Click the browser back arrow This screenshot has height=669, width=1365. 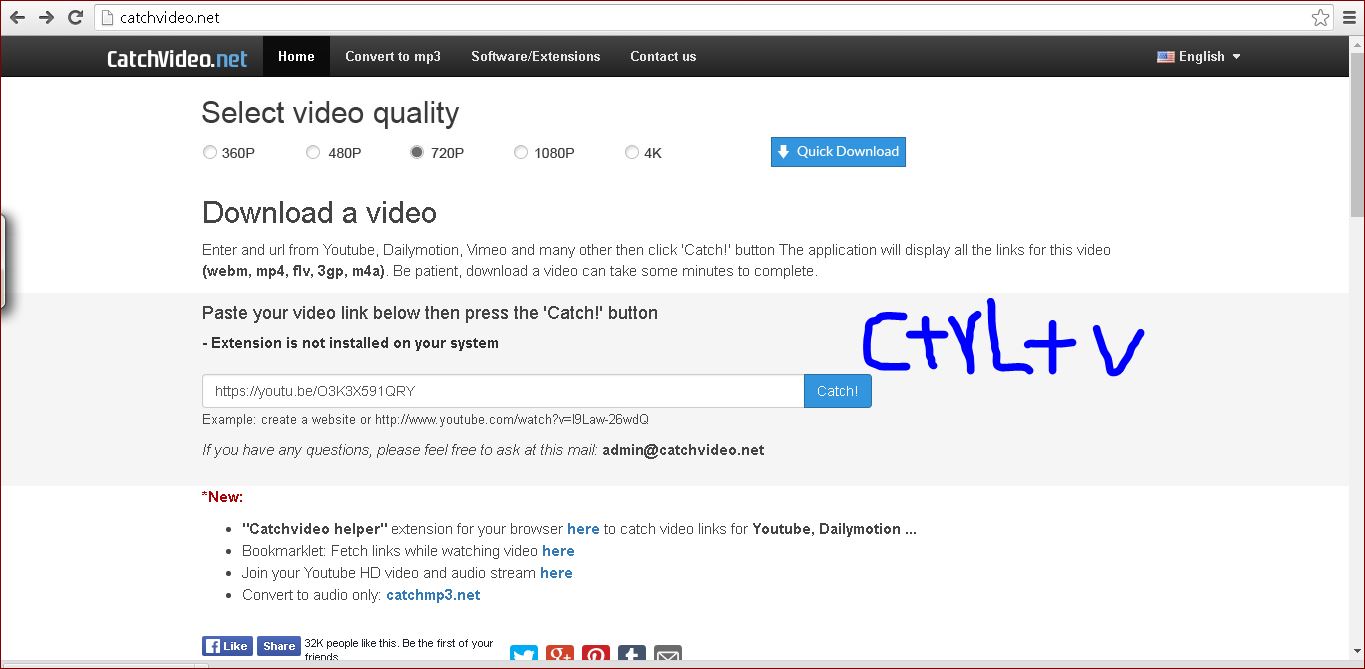(17, 18)
